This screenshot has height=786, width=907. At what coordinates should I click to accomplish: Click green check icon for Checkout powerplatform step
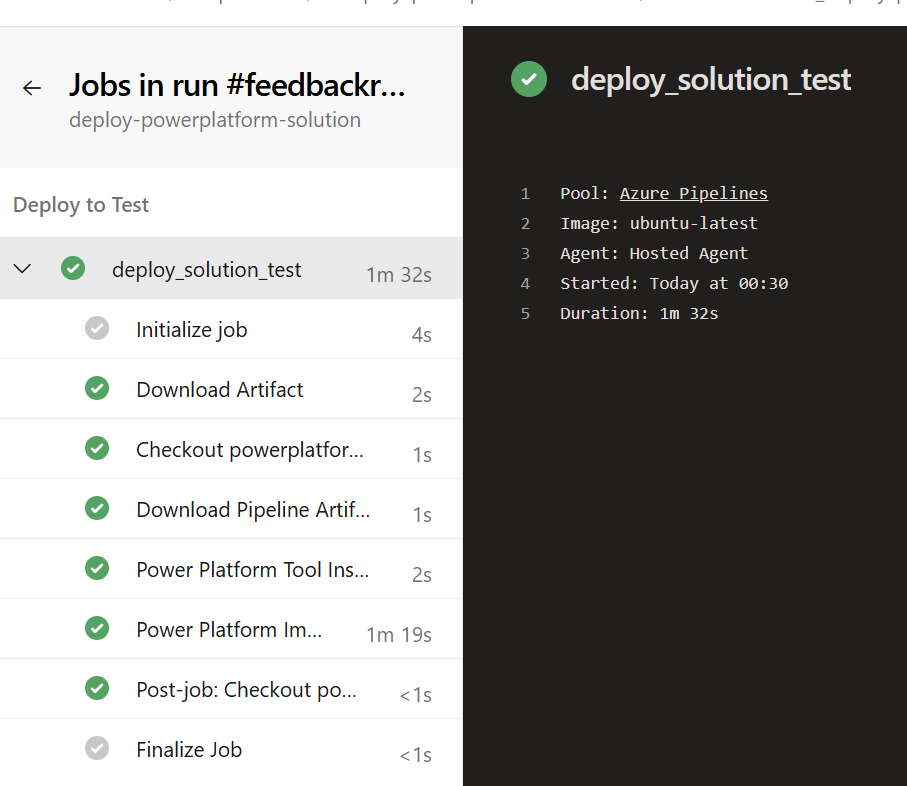coord(97,449)
